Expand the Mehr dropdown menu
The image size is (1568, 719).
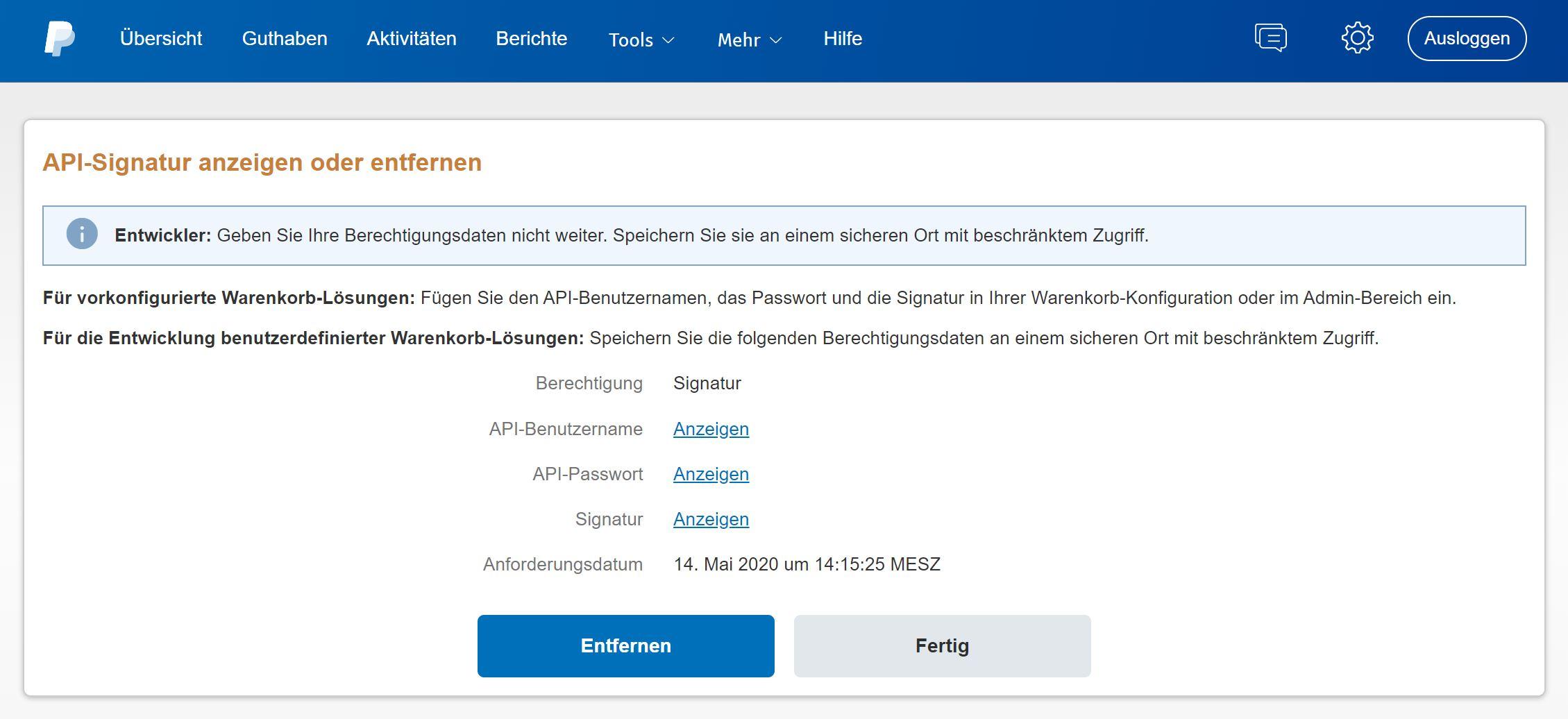[750, 40]
